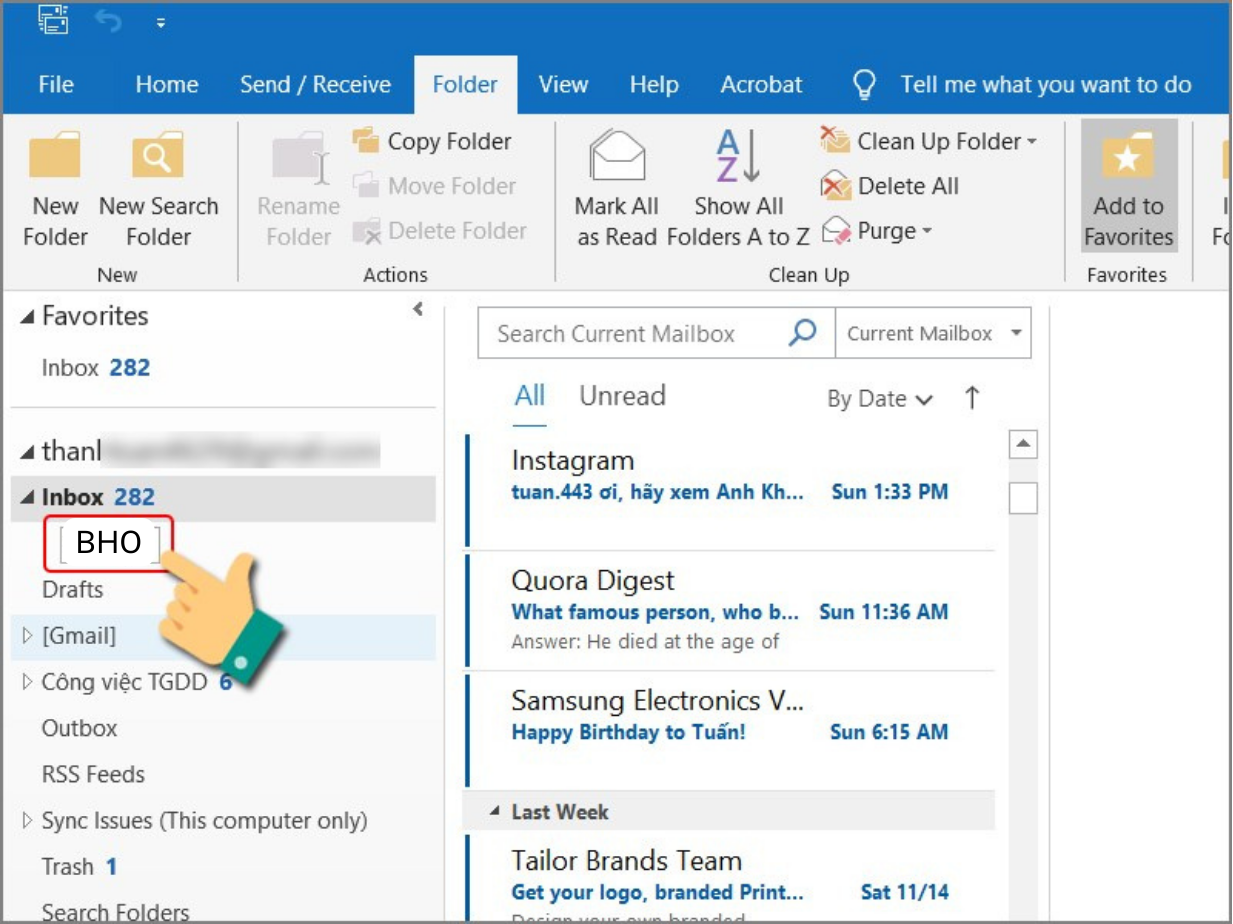Open the Purge dropdown menu

[x=926, y=232]
